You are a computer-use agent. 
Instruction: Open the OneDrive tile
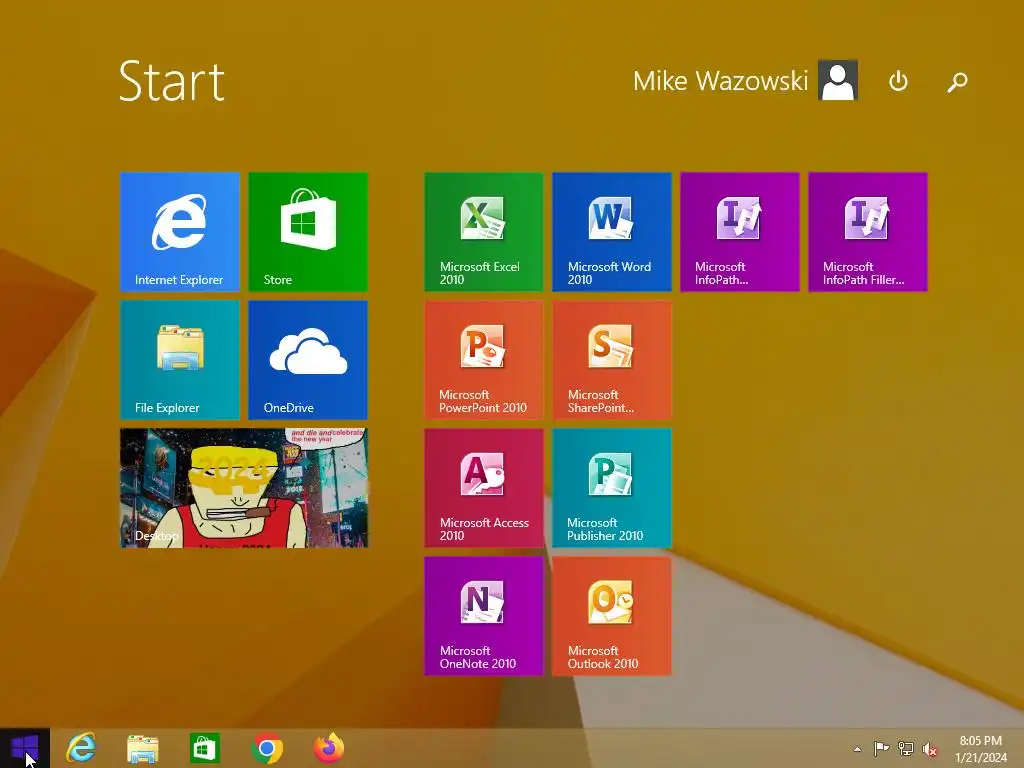click(308, 359)
